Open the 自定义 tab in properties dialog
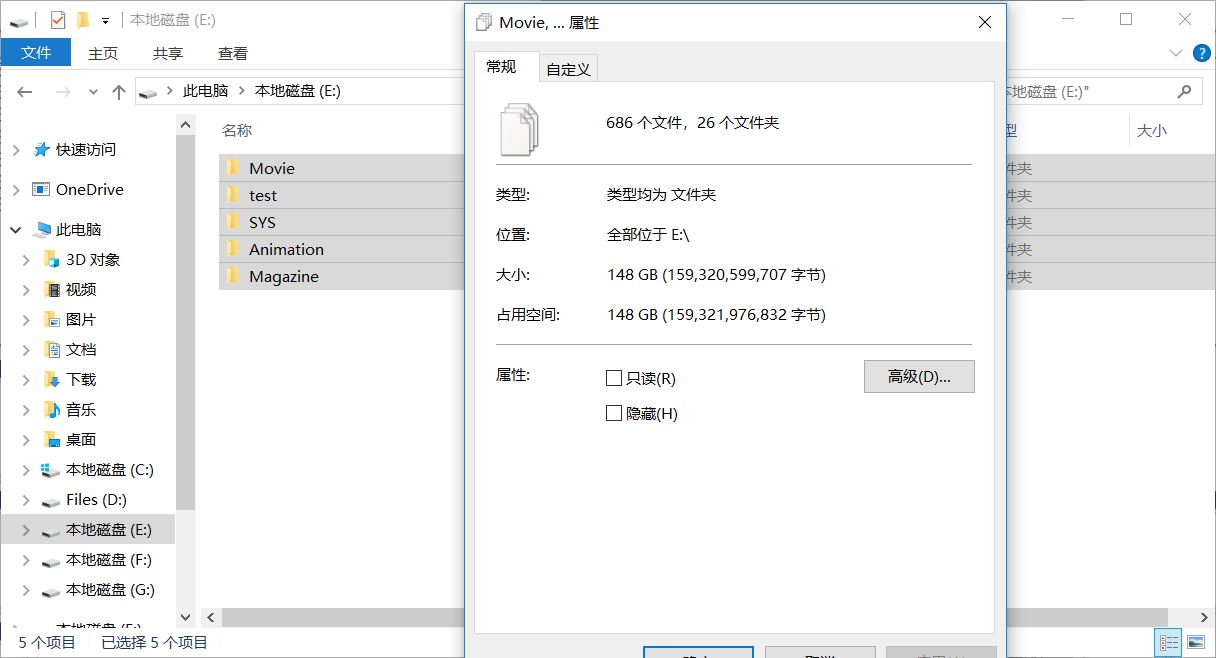1216x658 pixels. [x=568, y=69]
